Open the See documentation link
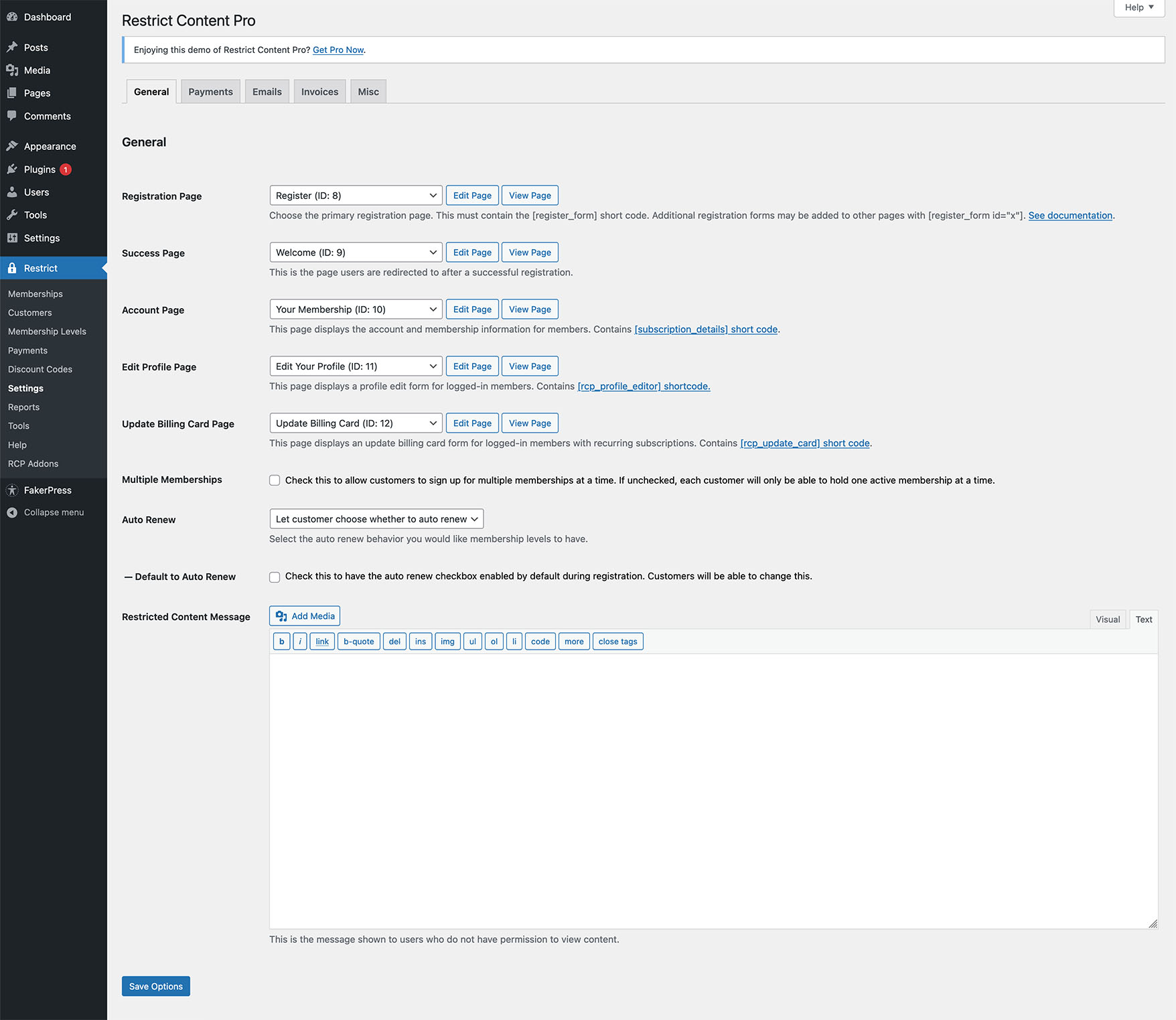The image size is (1176, 1020). (1070, 216)
